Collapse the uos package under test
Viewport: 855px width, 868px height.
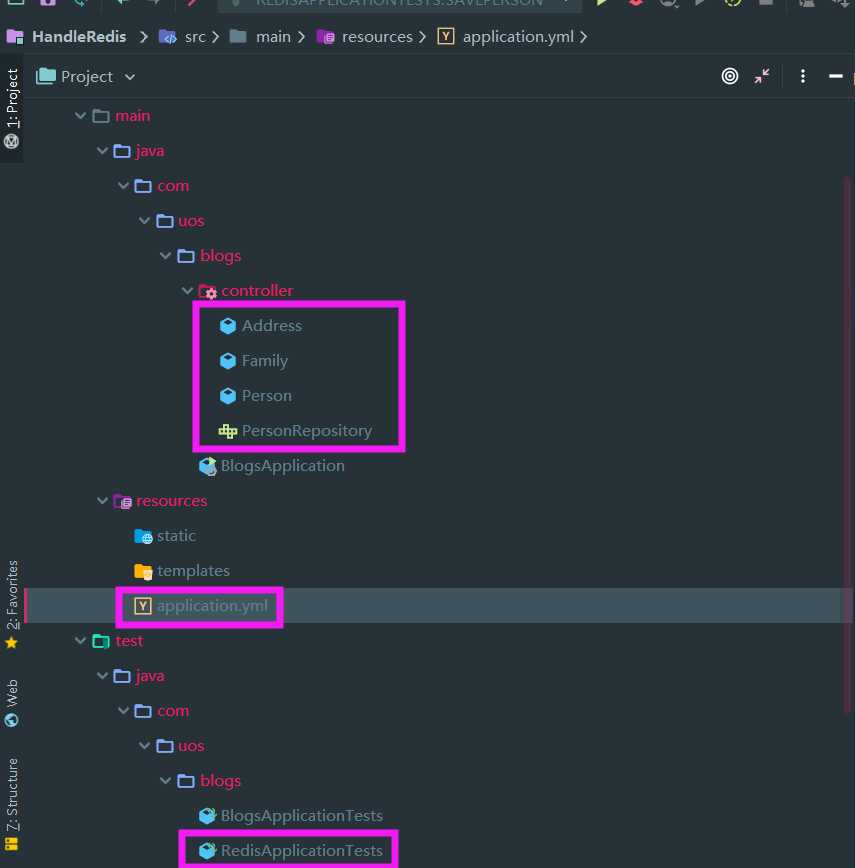coord(144,745)
